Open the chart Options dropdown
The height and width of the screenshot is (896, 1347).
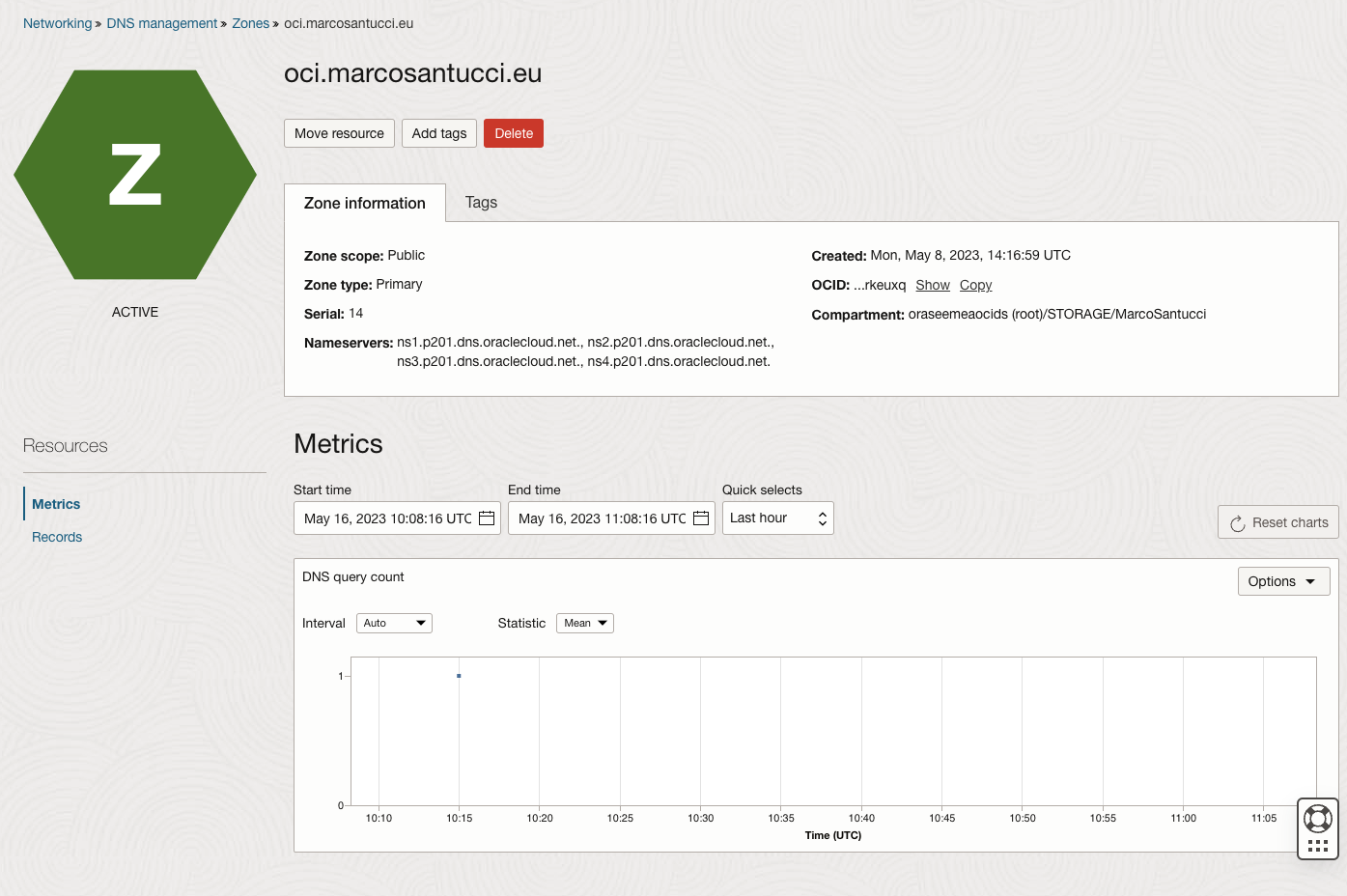[x=1283, y=580]
